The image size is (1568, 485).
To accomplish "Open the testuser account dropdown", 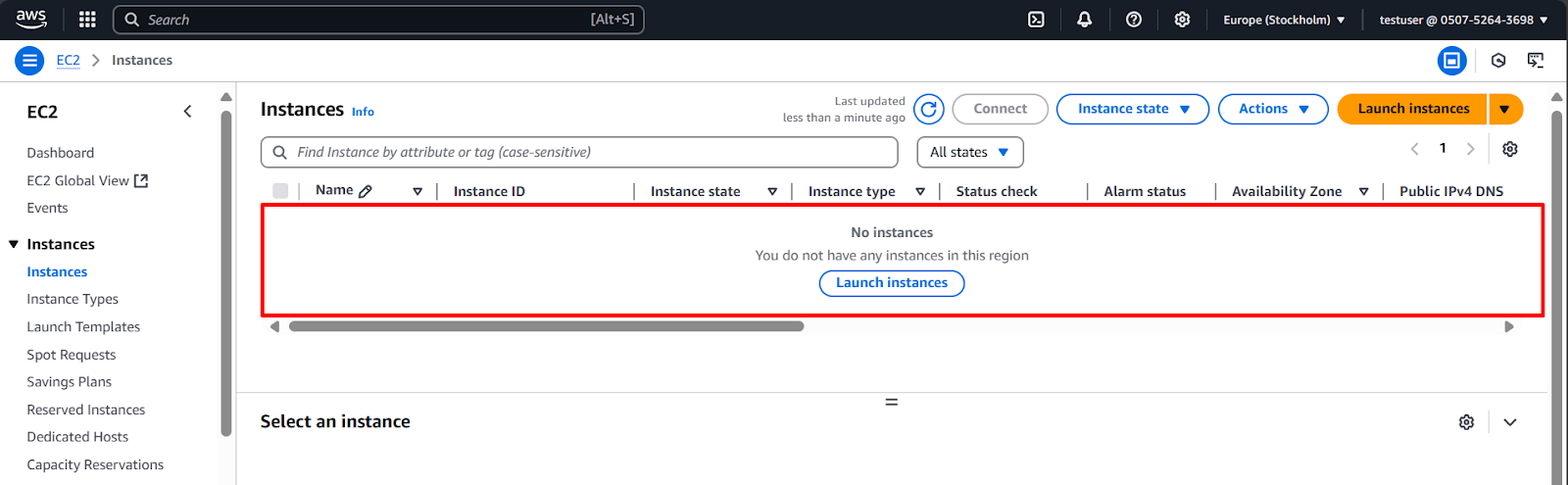I will click(1464, 20).
